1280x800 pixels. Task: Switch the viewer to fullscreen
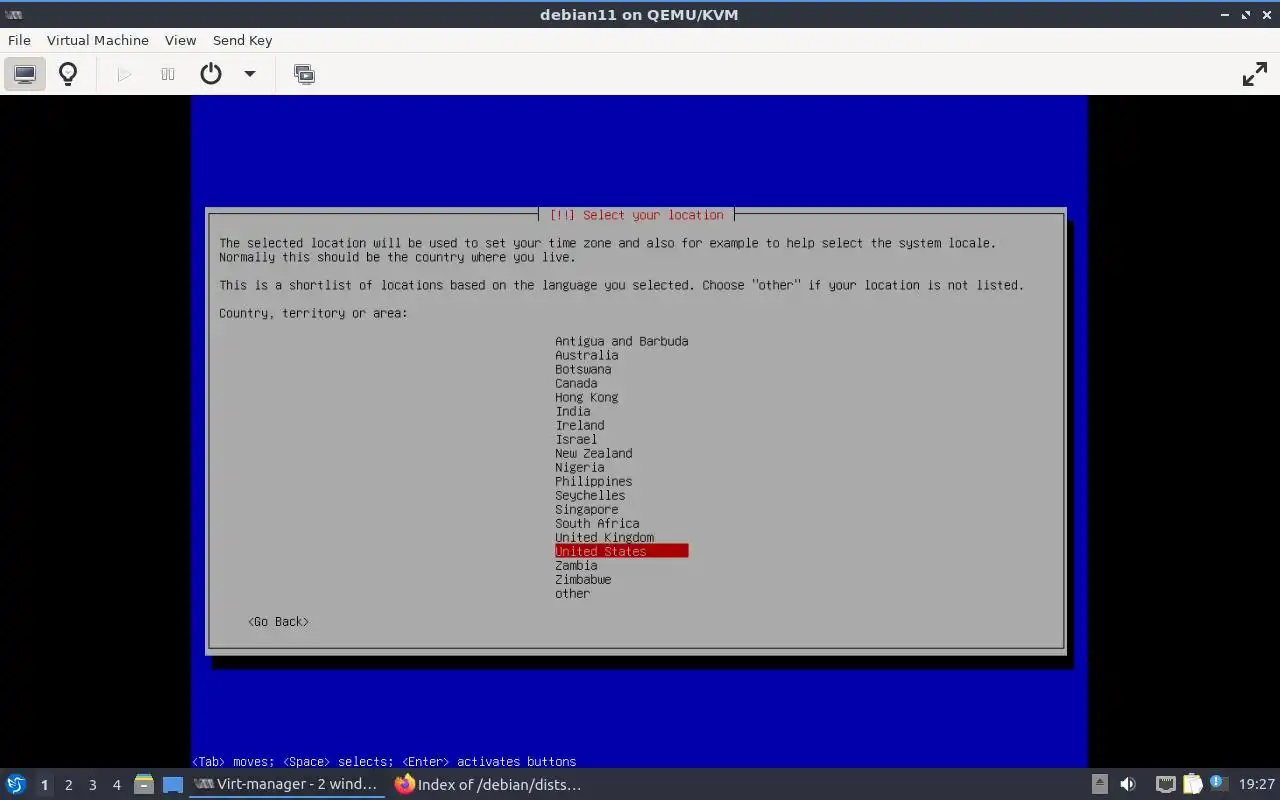click(x=1254, y=74)
